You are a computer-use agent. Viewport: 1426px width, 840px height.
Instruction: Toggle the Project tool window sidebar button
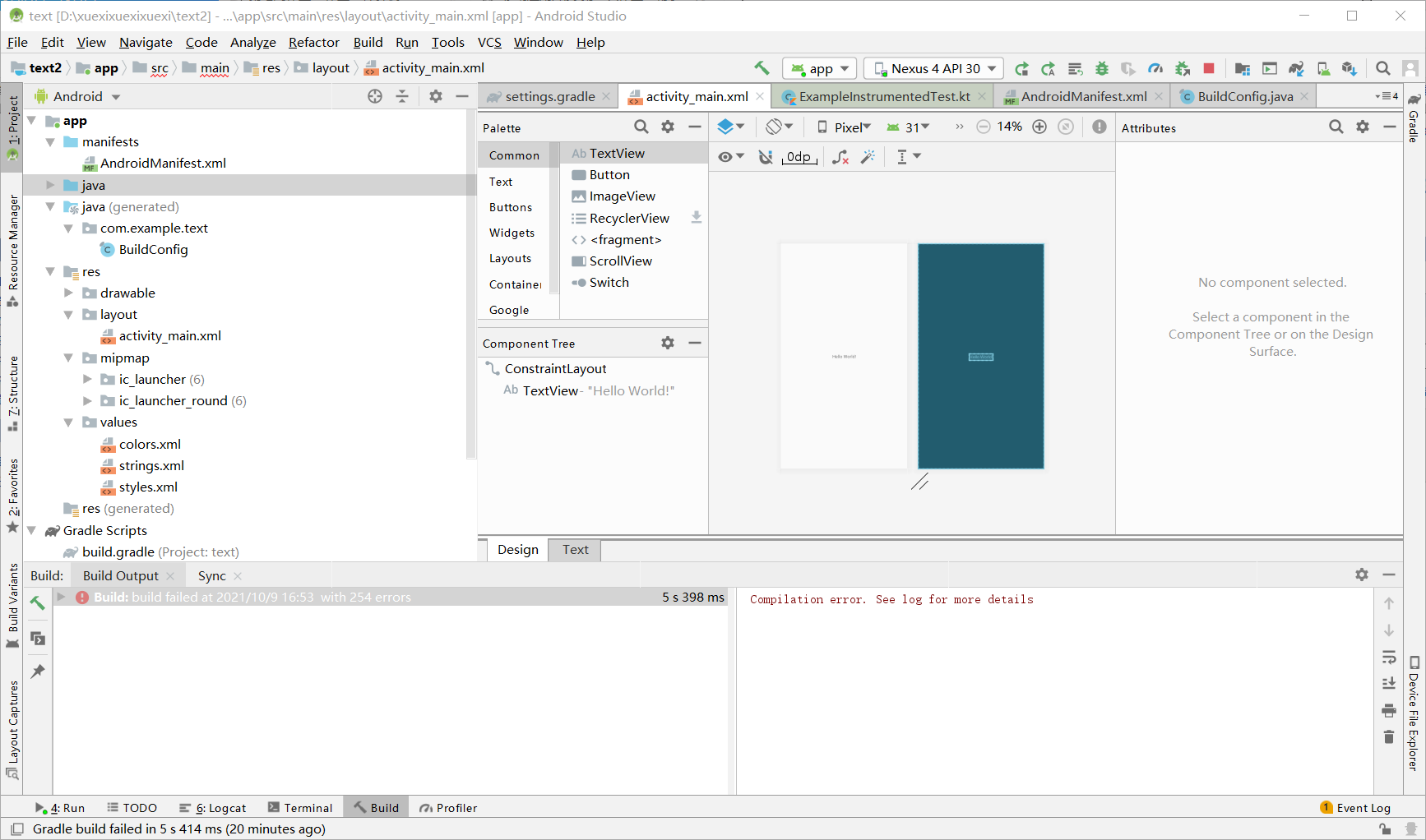point(12,127)
